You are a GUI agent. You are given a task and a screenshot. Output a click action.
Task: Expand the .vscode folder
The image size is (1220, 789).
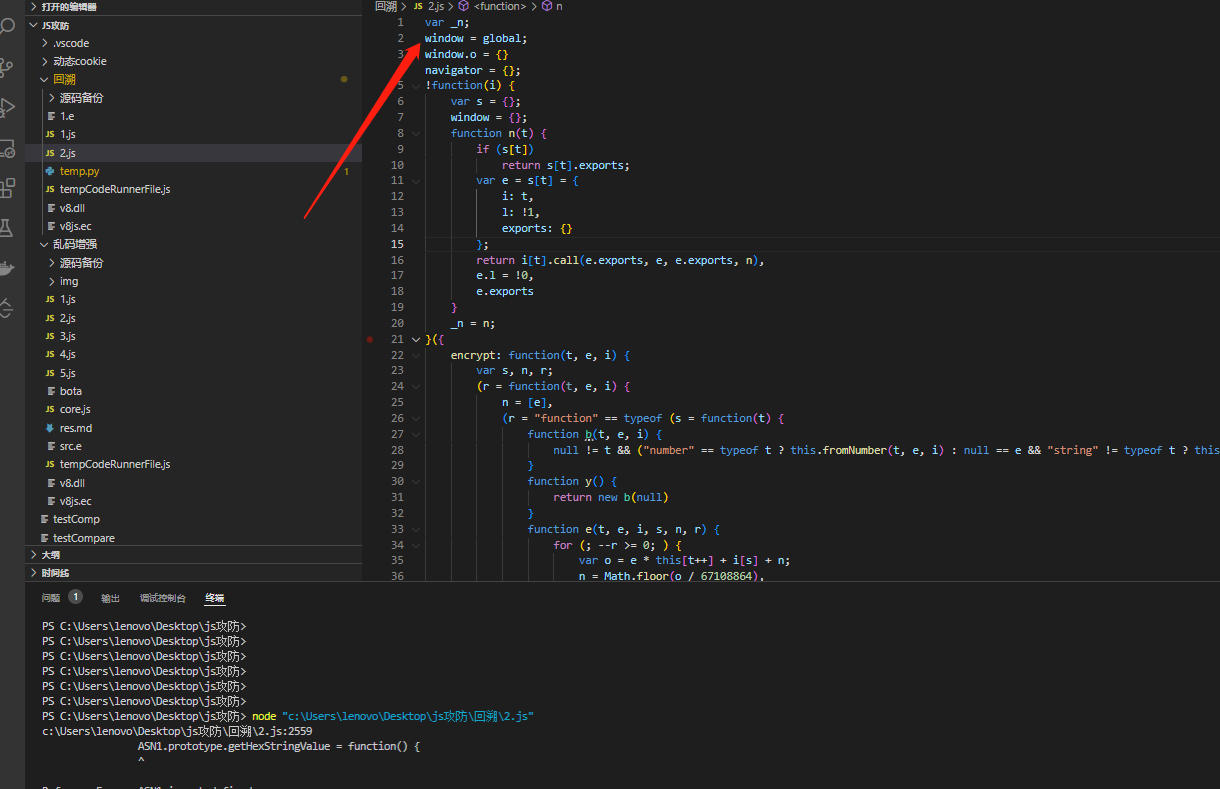[x=45, y=43]
